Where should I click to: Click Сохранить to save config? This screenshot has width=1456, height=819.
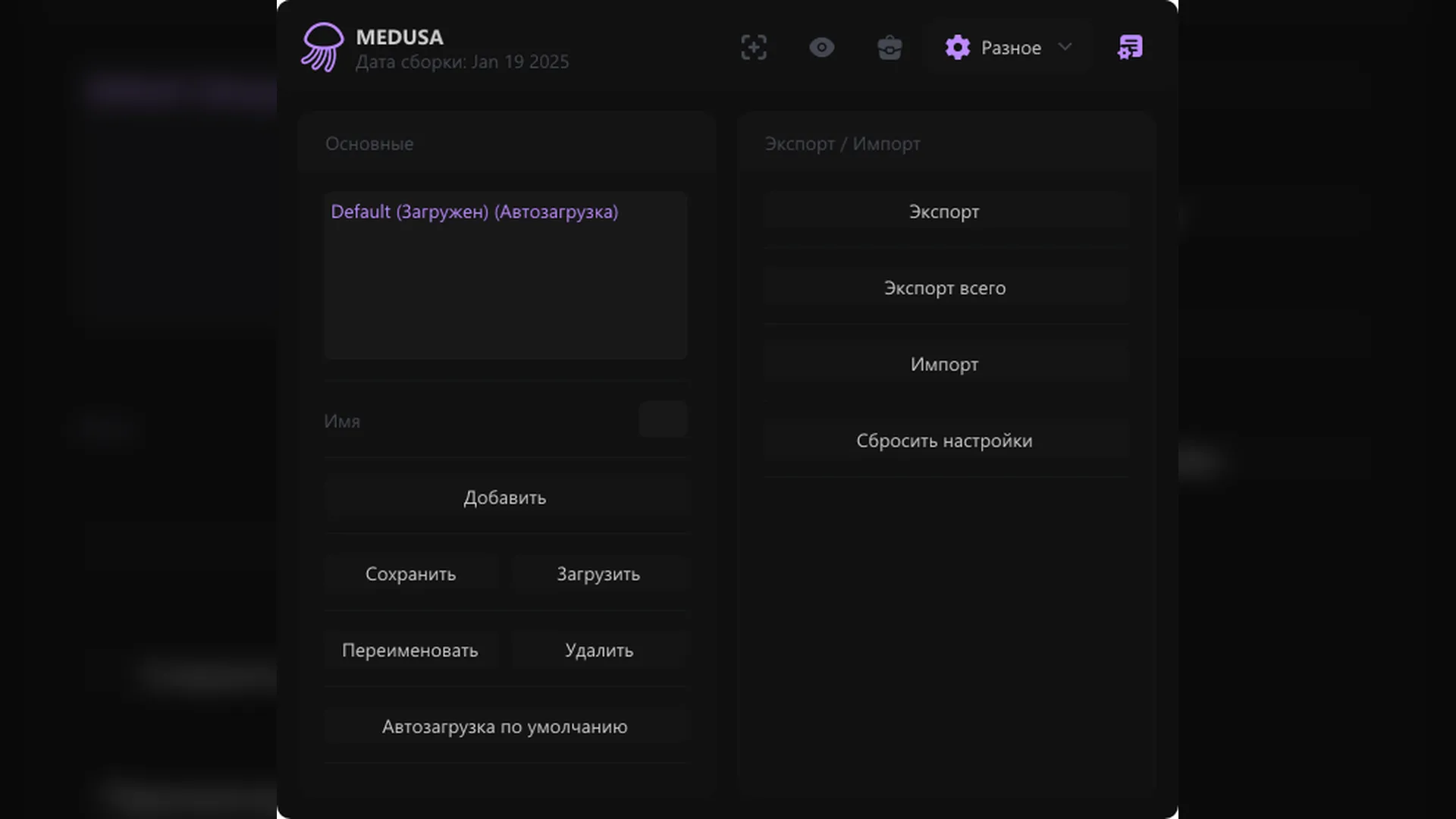pos(410,574)
